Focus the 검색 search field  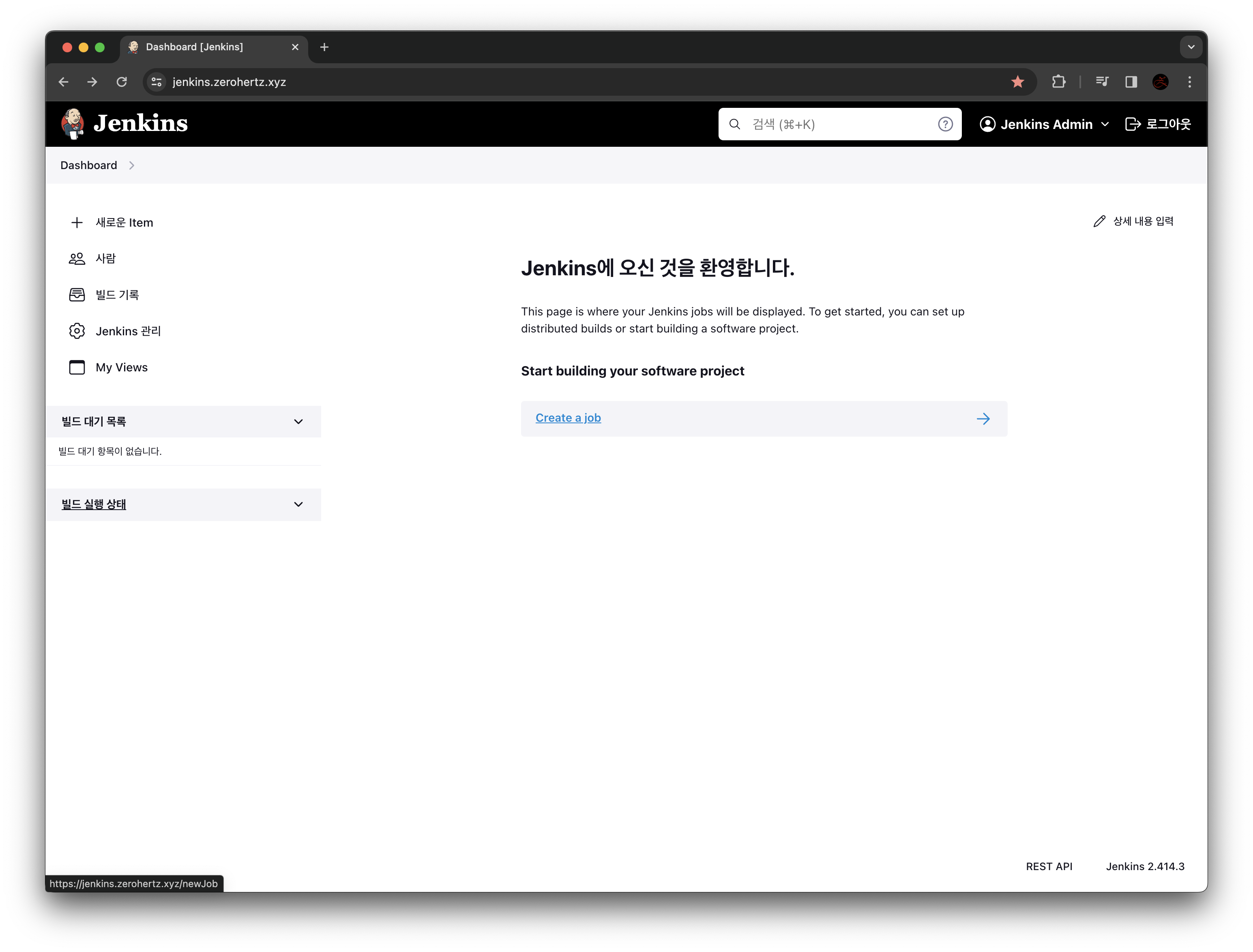(x=839, y=124)
